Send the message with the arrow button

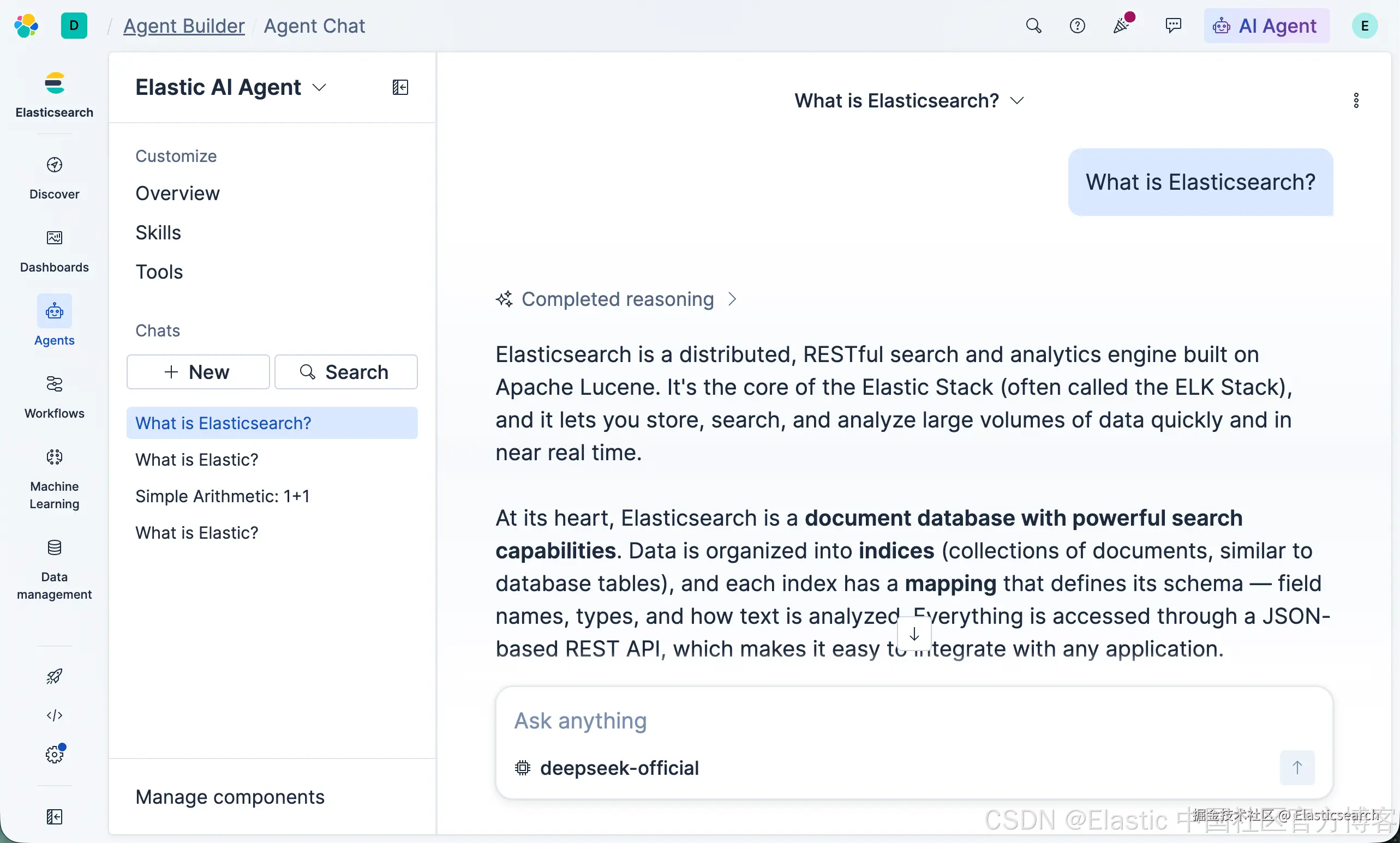click(1297, 768)
